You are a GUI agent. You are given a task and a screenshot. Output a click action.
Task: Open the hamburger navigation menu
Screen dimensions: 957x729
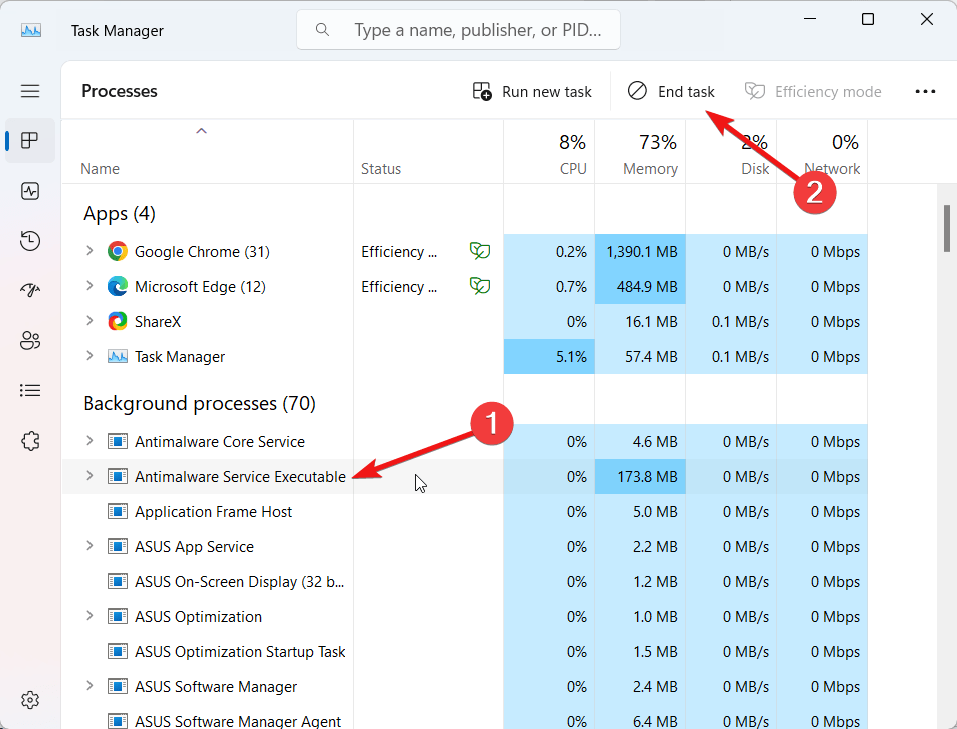[x=30, y=91]
